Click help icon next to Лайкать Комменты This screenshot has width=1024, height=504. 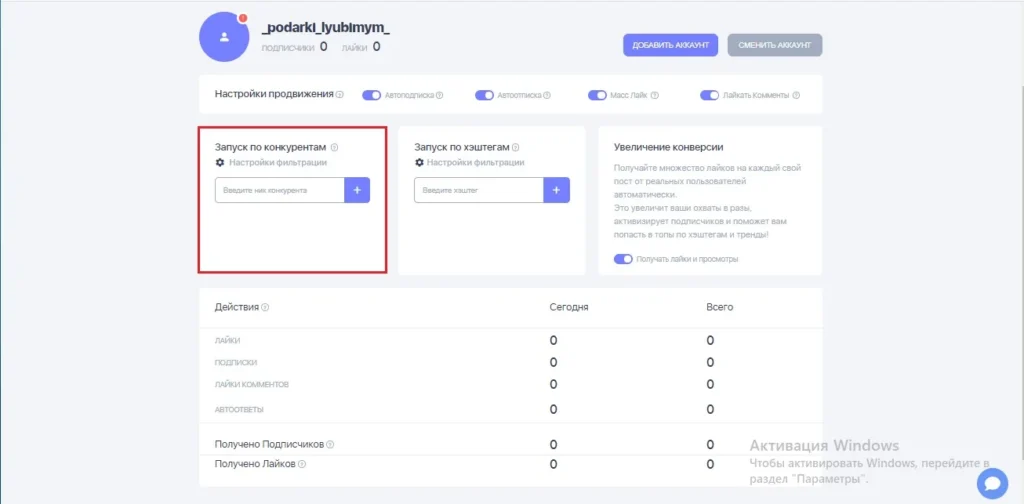(795, 95)
